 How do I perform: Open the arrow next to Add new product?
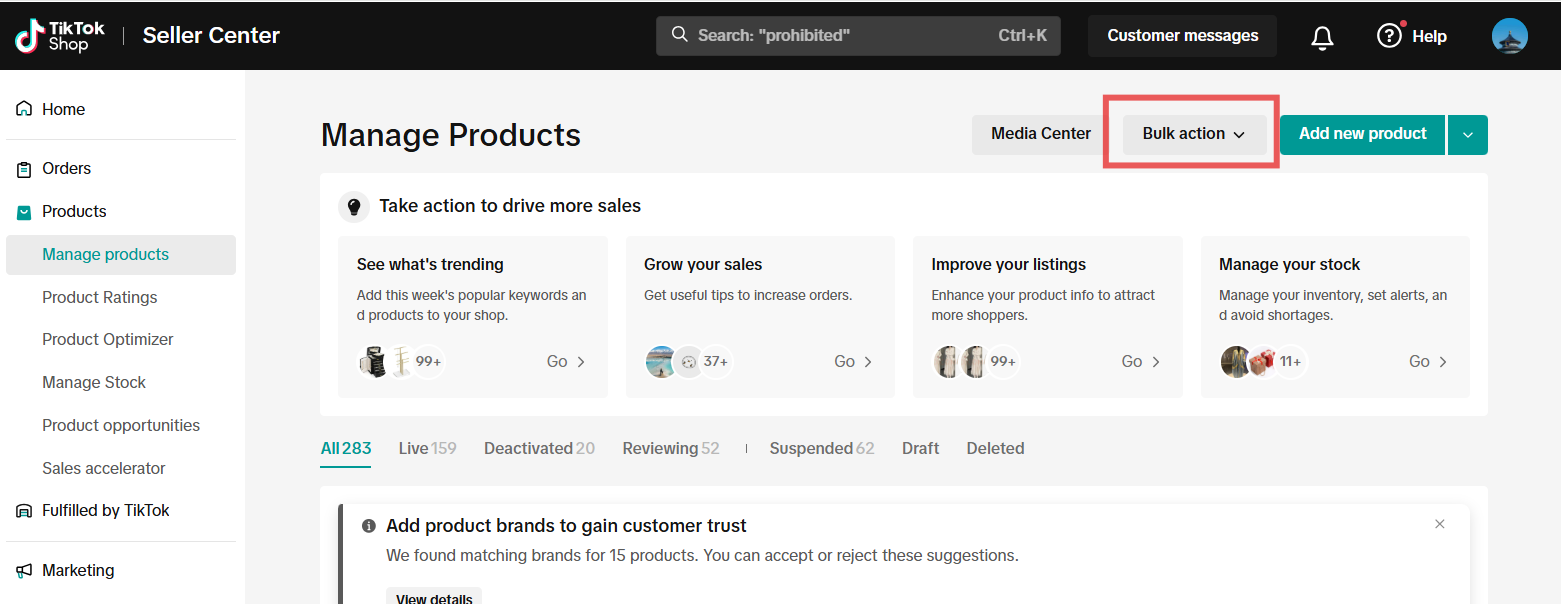(1467, 135)
